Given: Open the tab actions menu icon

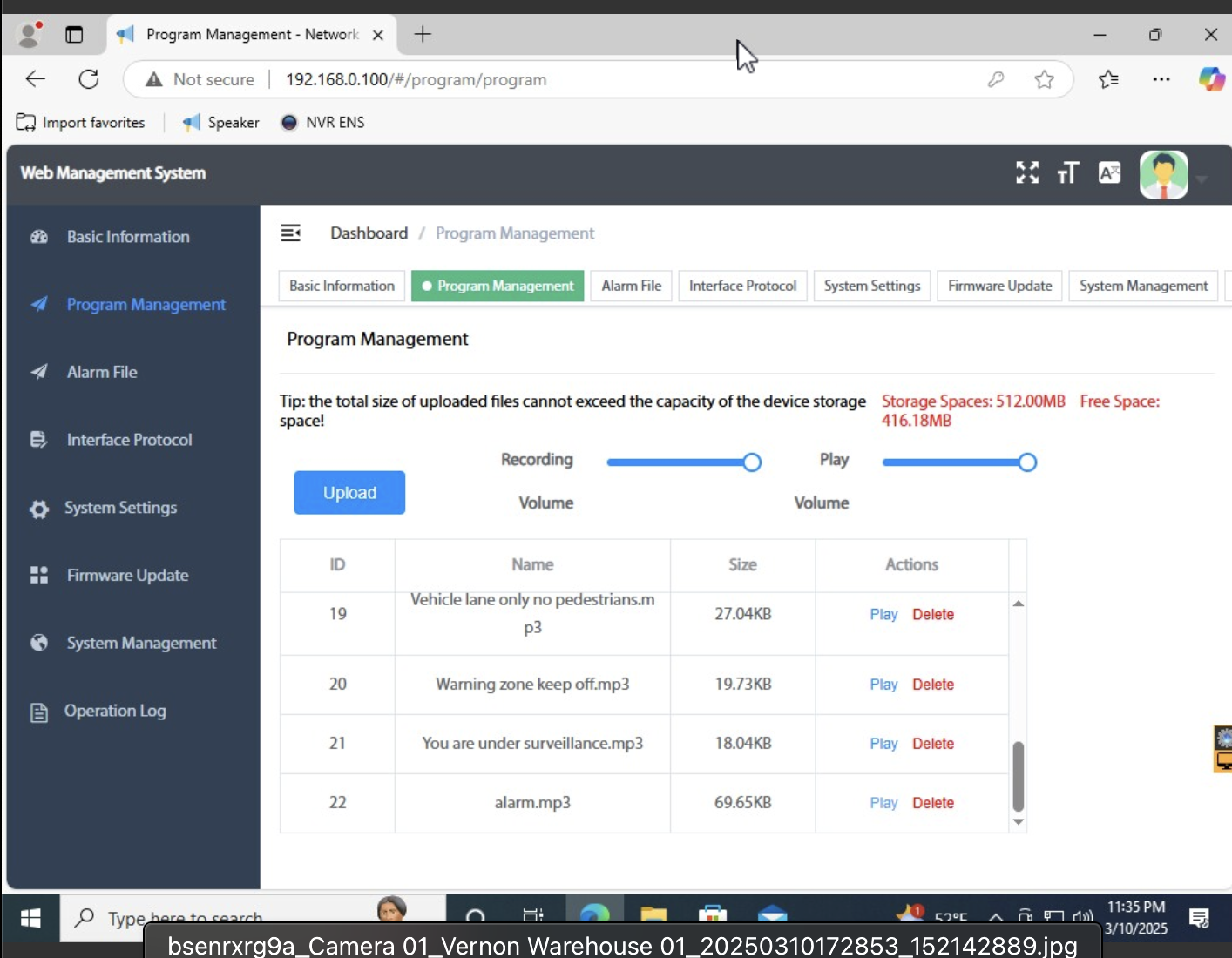Looking at the screenshot, I should click(74, 35).
